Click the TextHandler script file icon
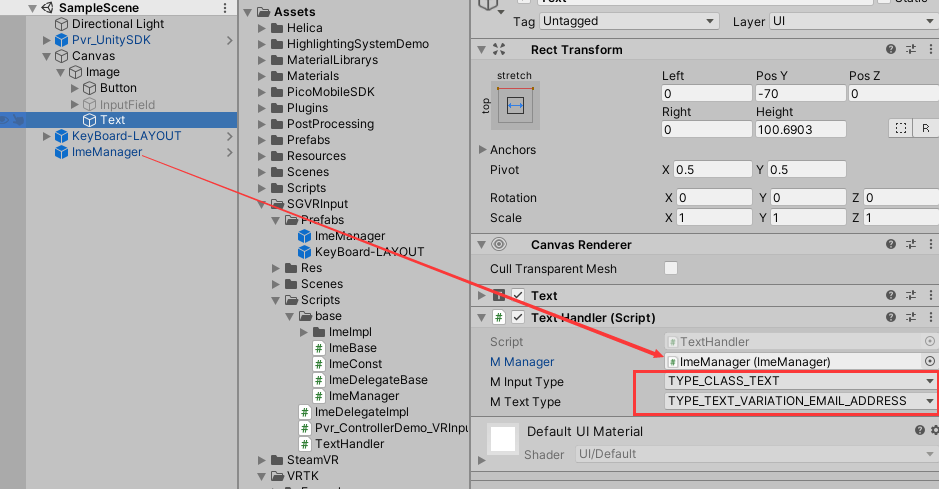 click(x=305, y=444)
